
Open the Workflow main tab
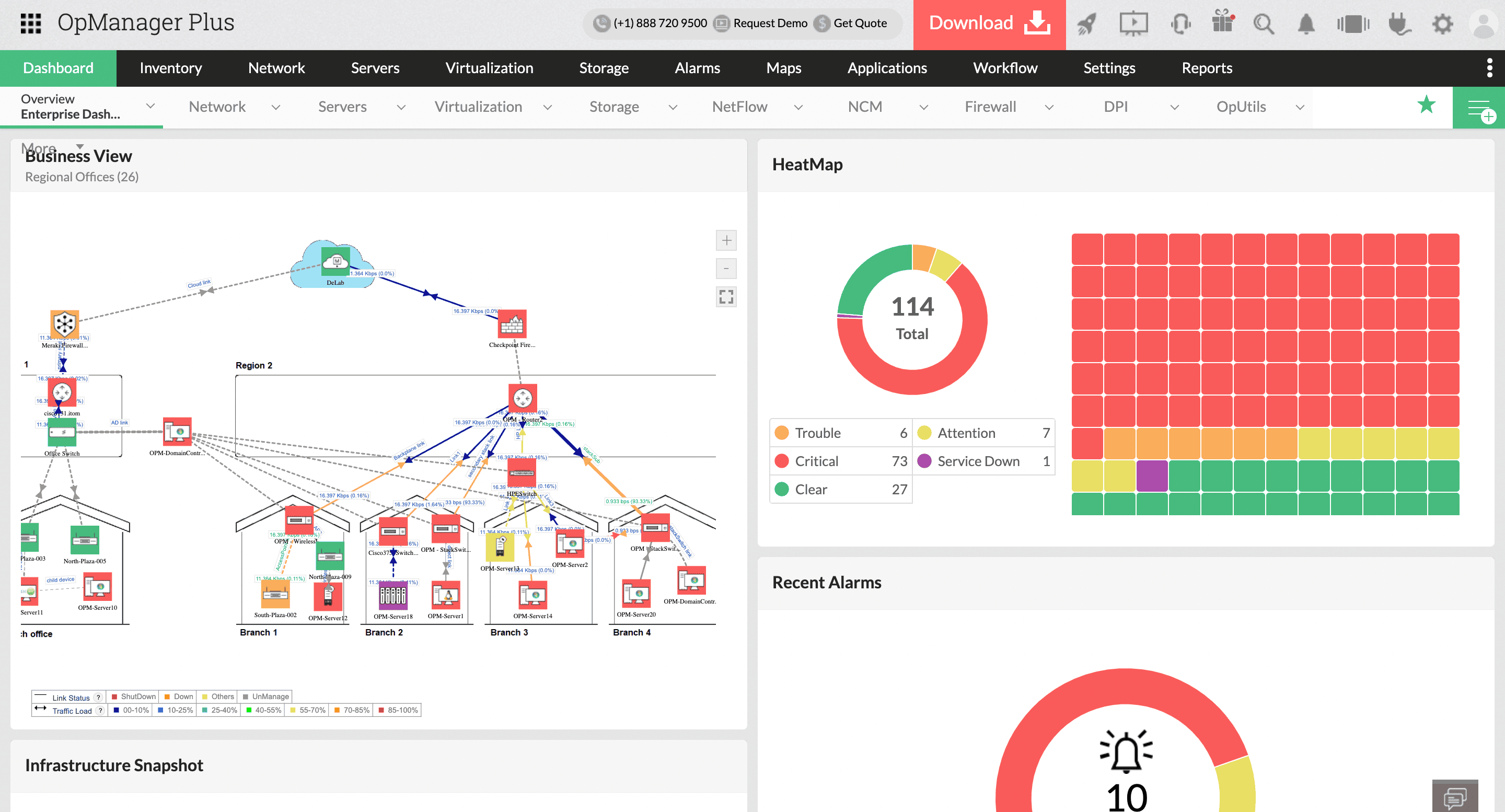point(1005,68)
